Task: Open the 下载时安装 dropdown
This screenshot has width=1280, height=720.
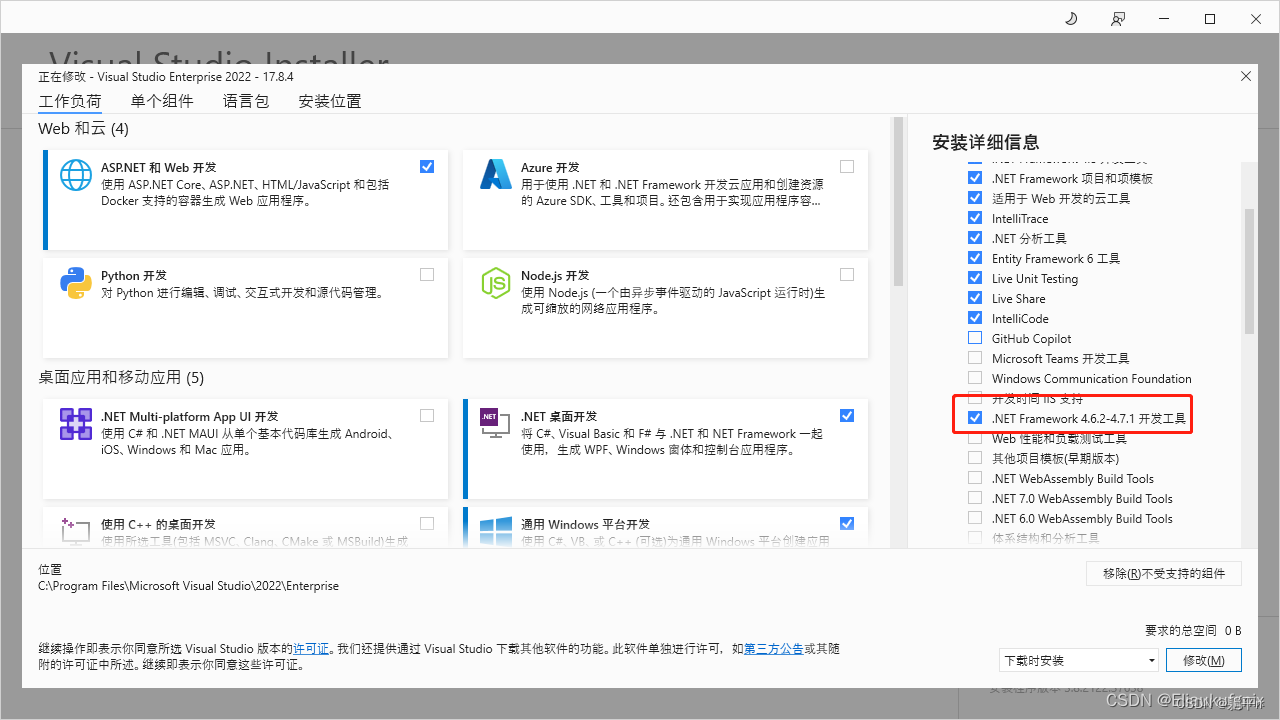Action: [1079, 660]
